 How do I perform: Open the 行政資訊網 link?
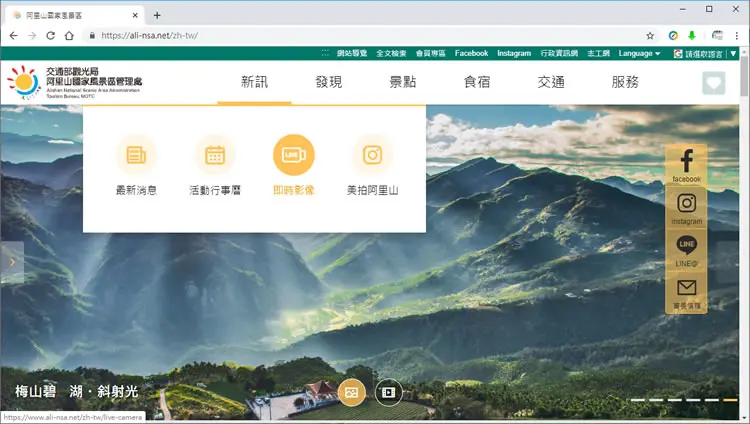point(559,54)
